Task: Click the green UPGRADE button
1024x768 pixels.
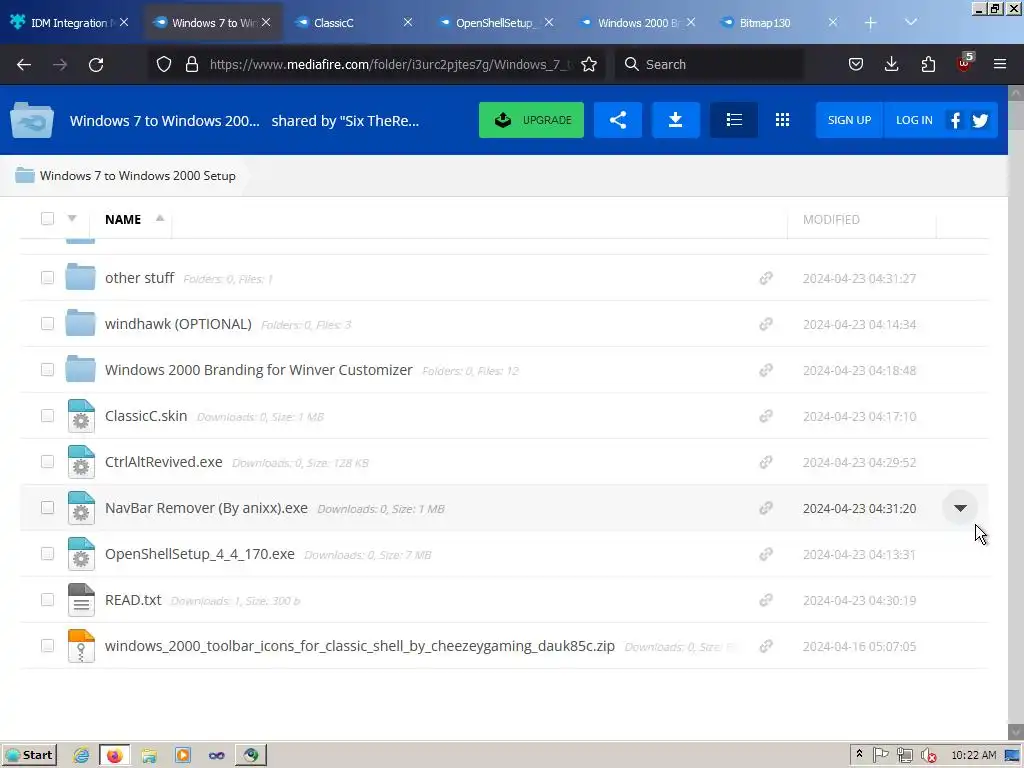Action: (x=532, y=120)
